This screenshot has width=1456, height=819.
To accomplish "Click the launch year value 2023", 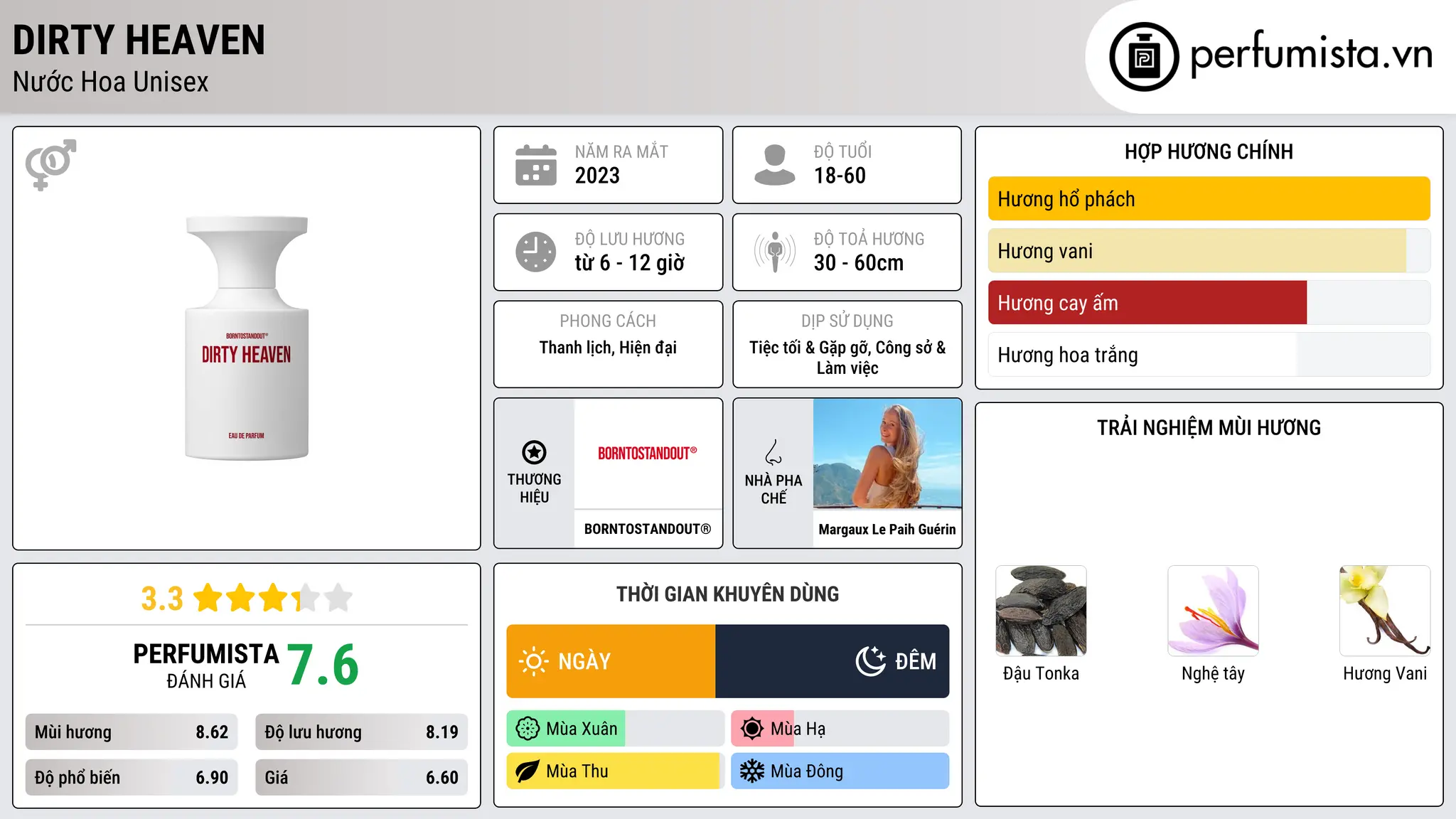I will click(x=597, y=176).
